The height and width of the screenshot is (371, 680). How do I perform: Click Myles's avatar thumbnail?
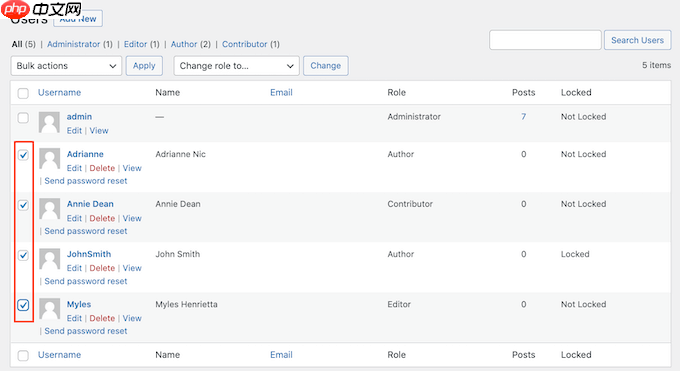[x=49, y=309]
